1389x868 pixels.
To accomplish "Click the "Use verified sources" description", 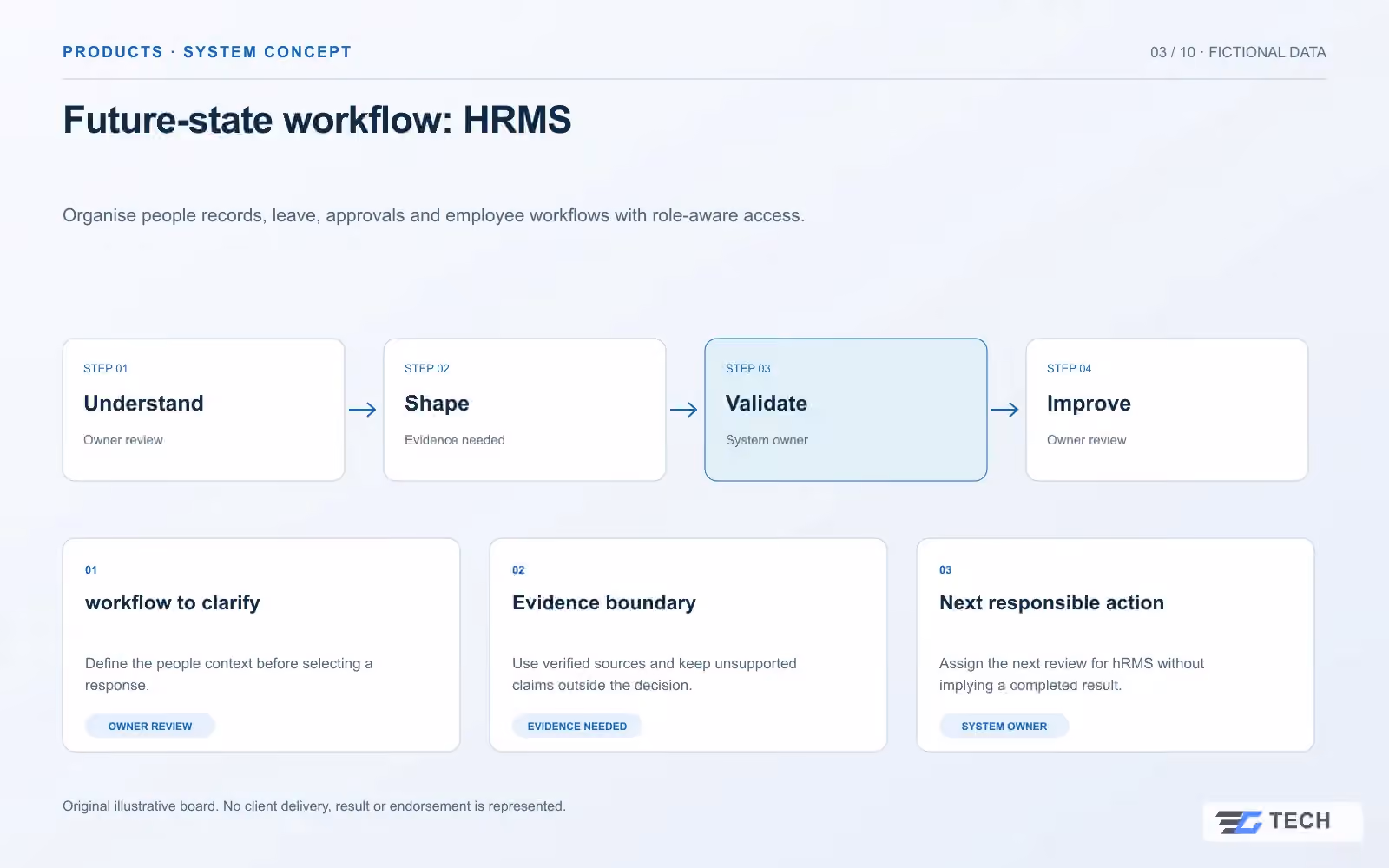I will coord(655,674).
